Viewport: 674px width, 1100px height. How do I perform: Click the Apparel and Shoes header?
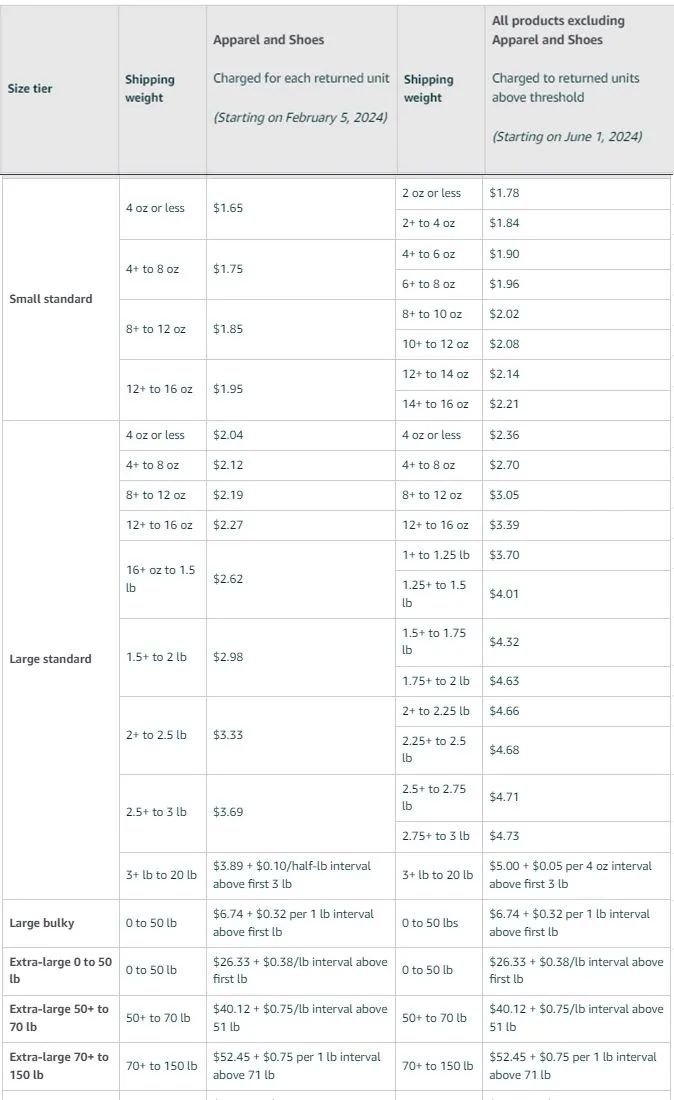pos(269,40)
